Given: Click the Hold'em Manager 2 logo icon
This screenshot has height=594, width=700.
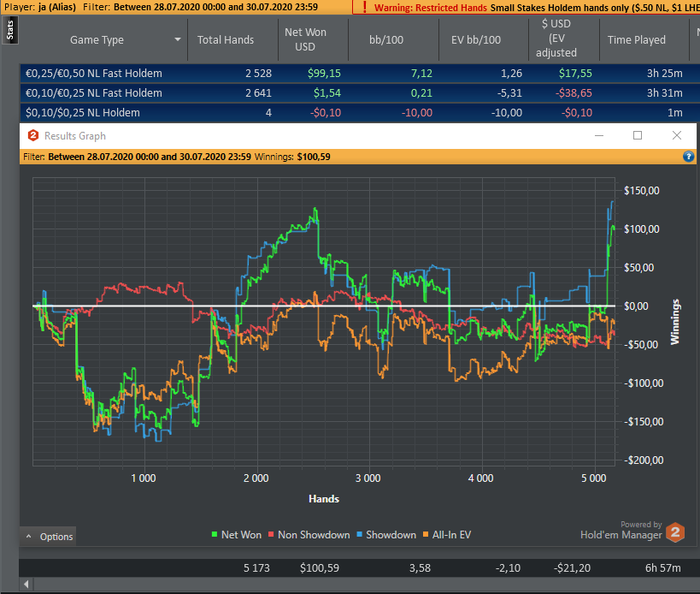Looking at the screenshot, I should tap(675, 532).
